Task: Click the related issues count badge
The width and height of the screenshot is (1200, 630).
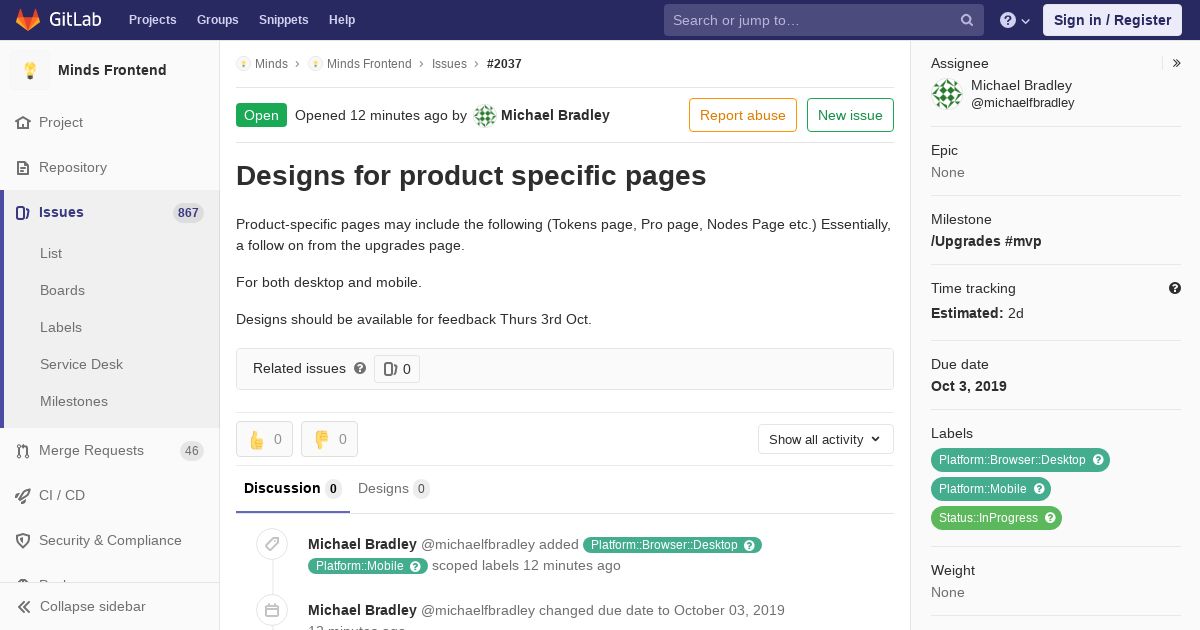Action: click(x=397, y=369)
